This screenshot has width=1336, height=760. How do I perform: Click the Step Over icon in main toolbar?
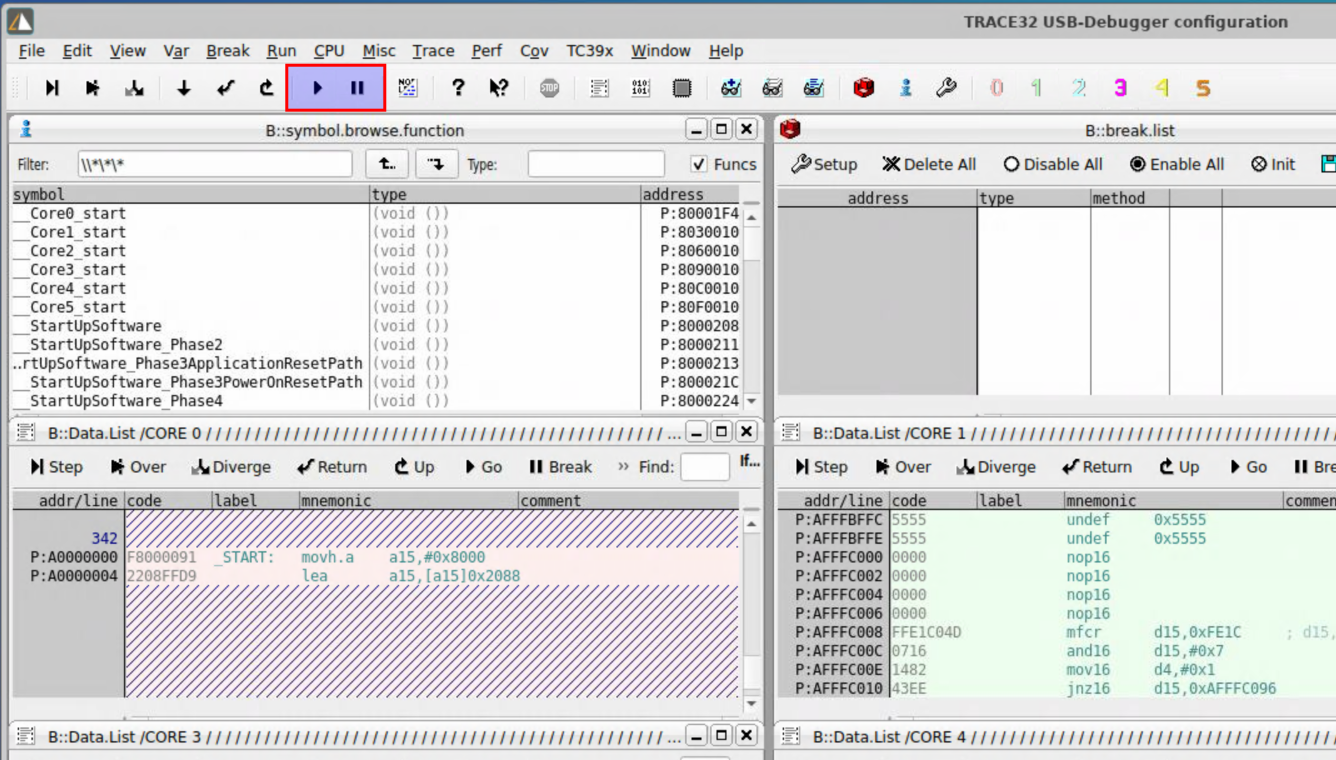(93, 88)
